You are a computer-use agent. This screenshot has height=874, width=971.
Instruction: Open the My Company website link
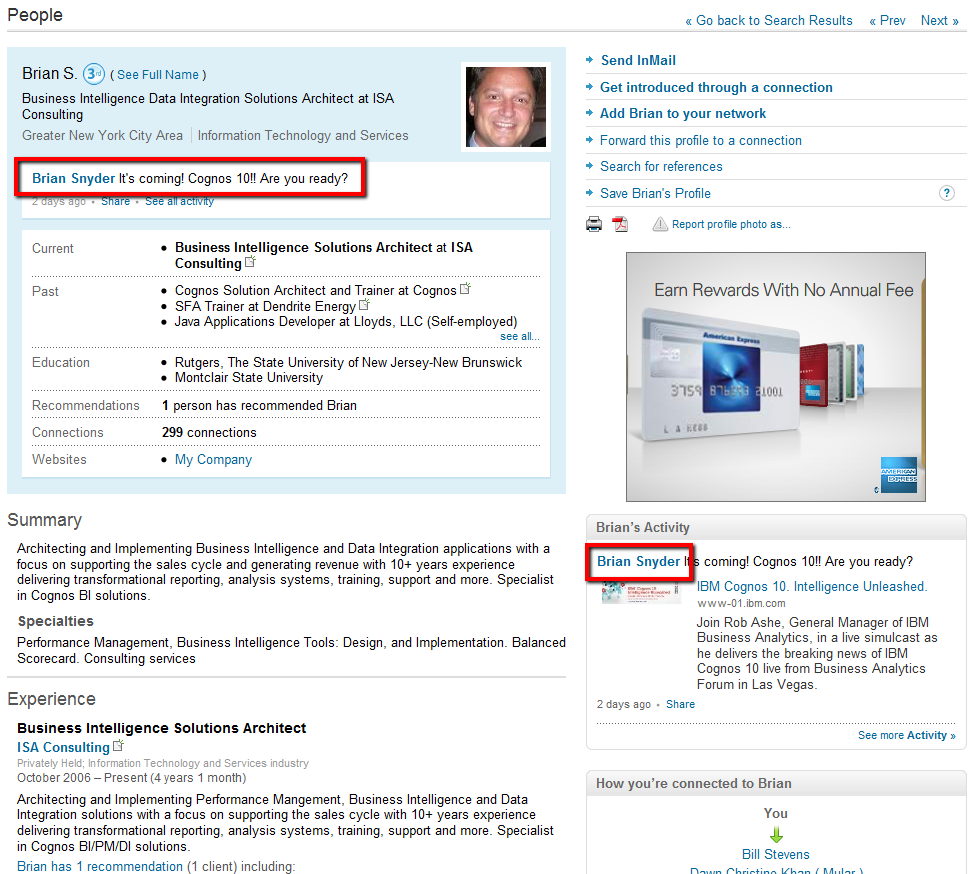[x=213, y=460]
